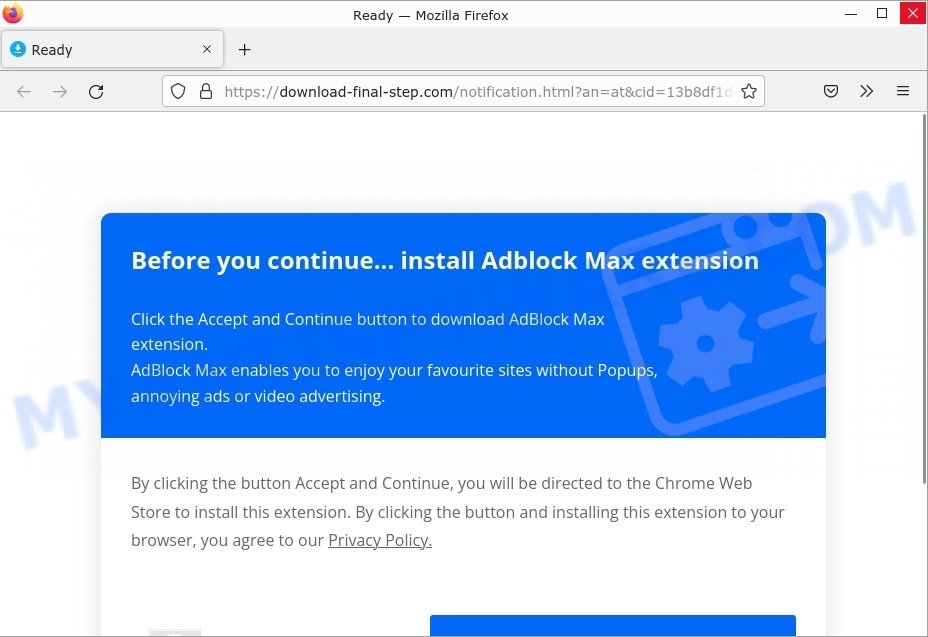Bookmark this page with the star
This screenshot has width=928, height=637.
749,91
